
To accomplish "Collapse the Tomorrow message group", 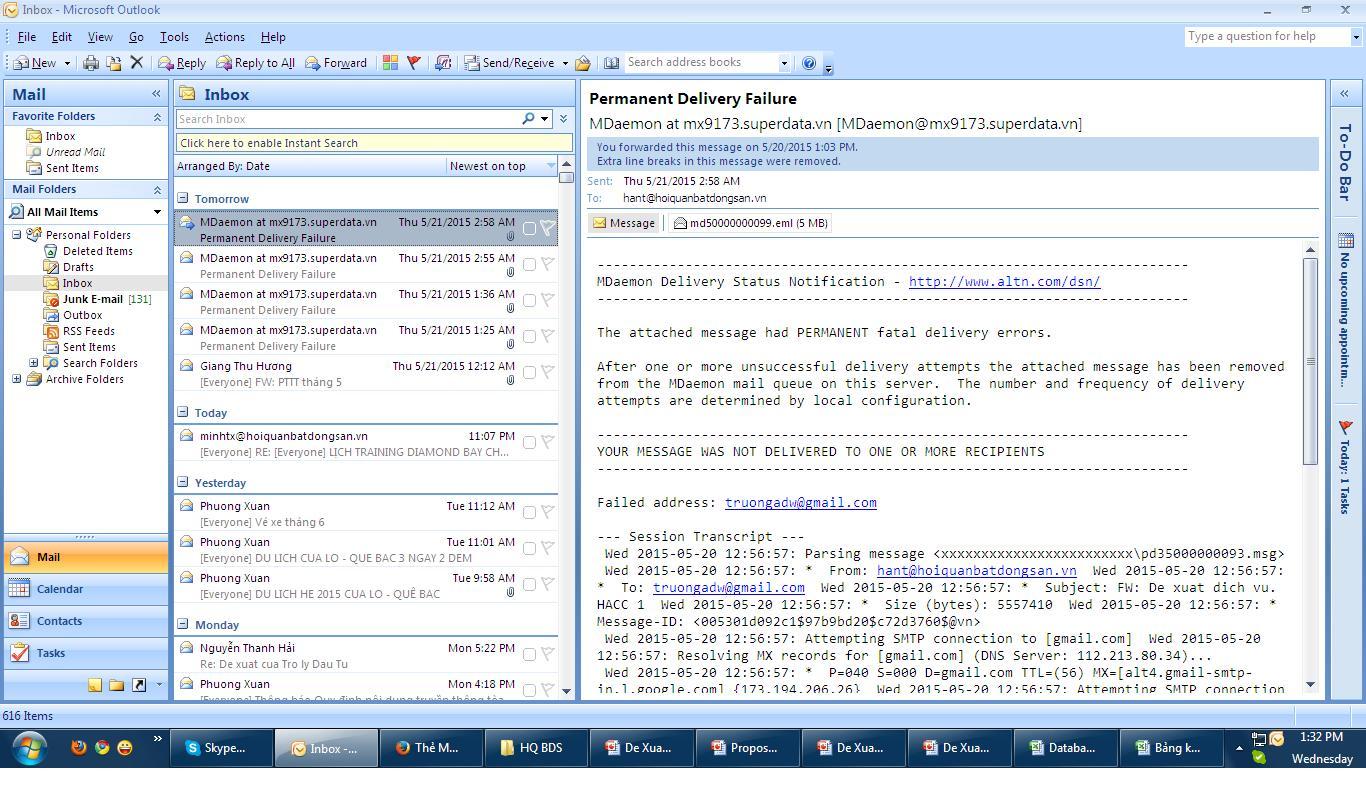I will point(183,198).
